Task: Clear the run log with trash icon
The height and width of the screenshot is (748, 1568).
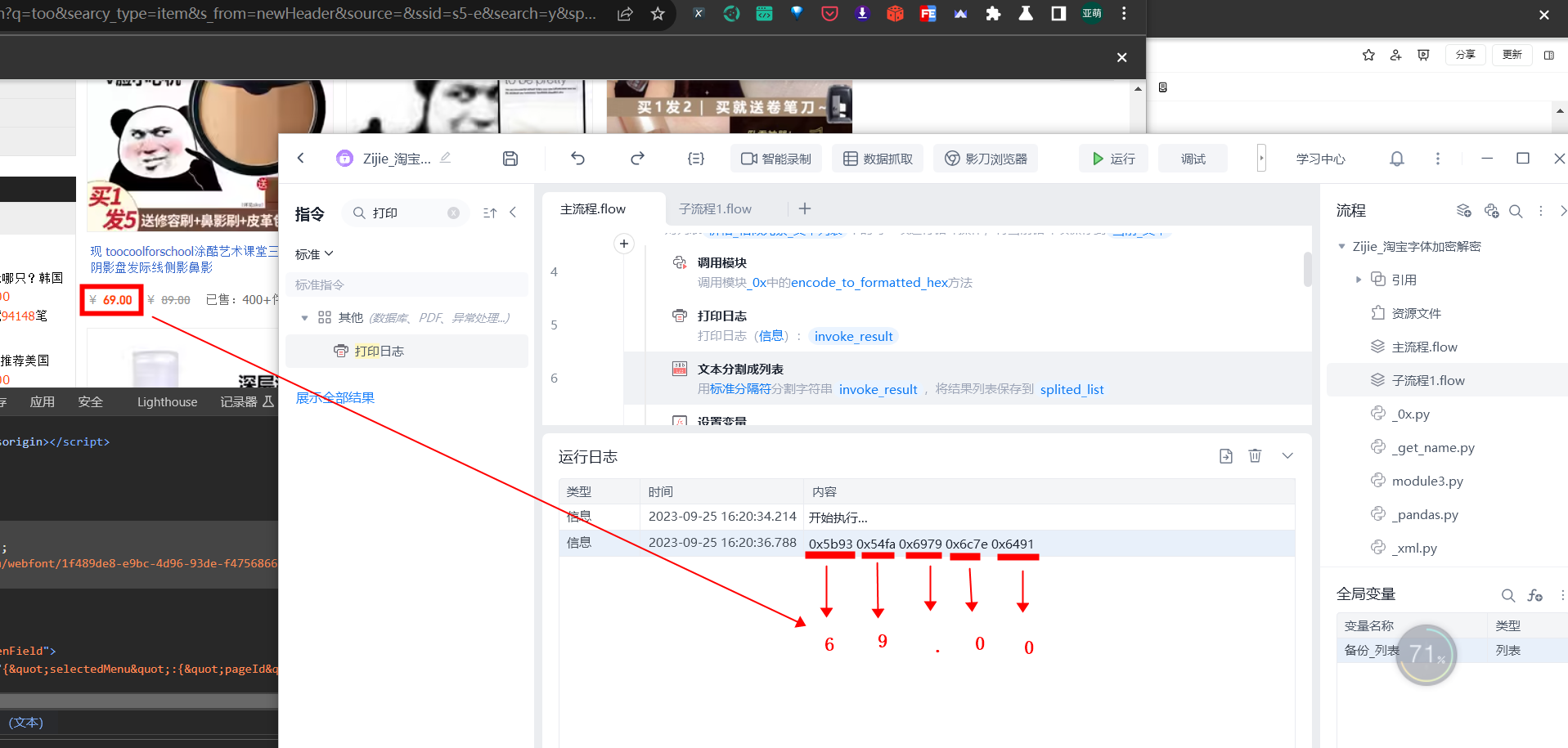Action: coord(1255,456)
